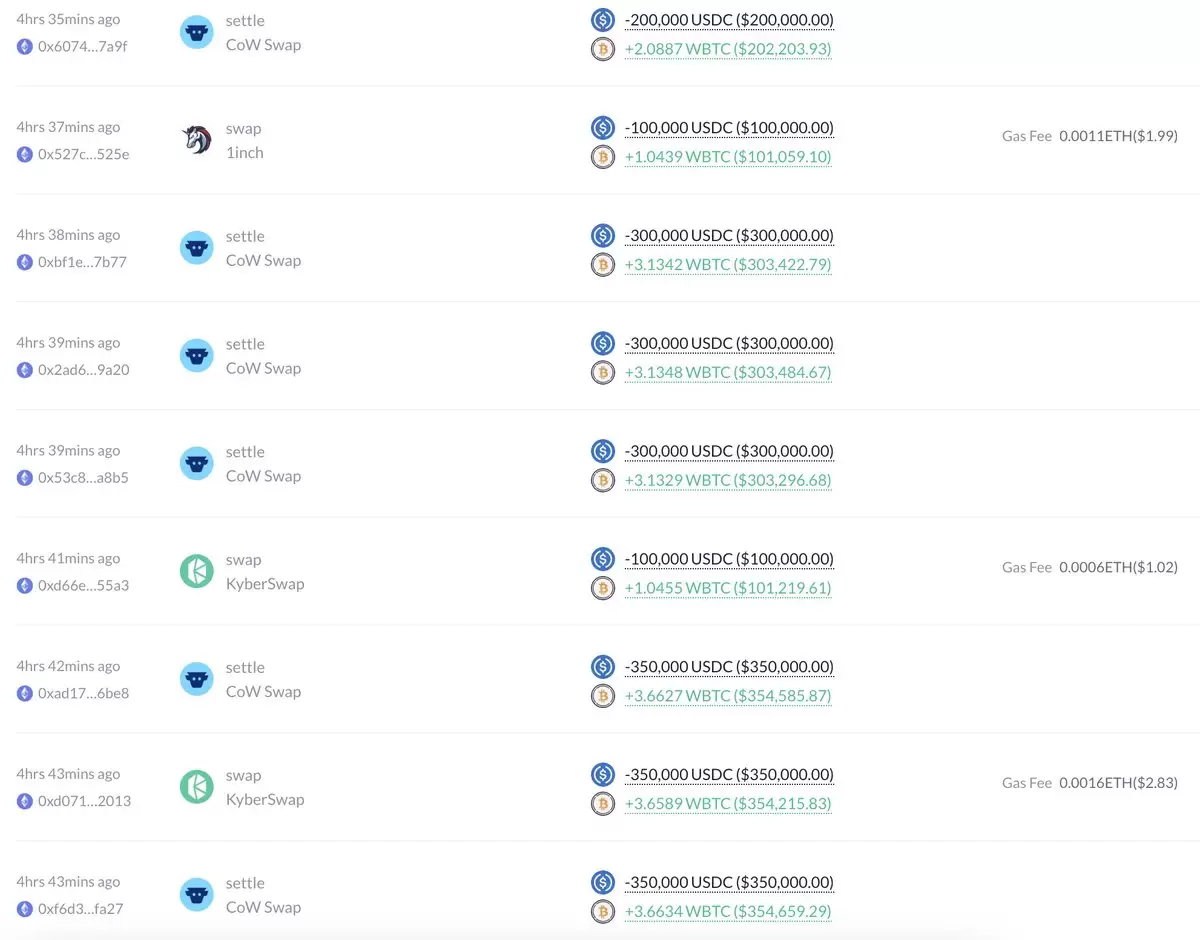Click Ethereum icon next to 0x527c...525e
This screenshot has height=940, width=1200.
tap(24, 155)
